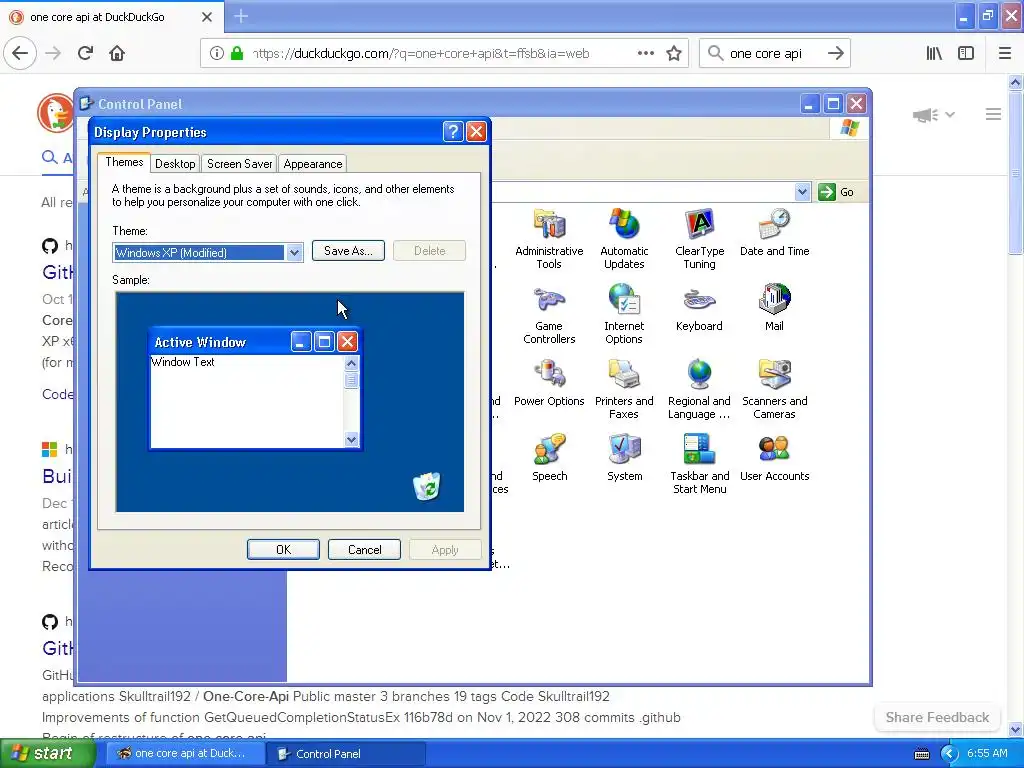This screenshot has height=768, width=1024.
Task: Open Administrative Tools in Control Panel
Action: (x=549, y=239)
